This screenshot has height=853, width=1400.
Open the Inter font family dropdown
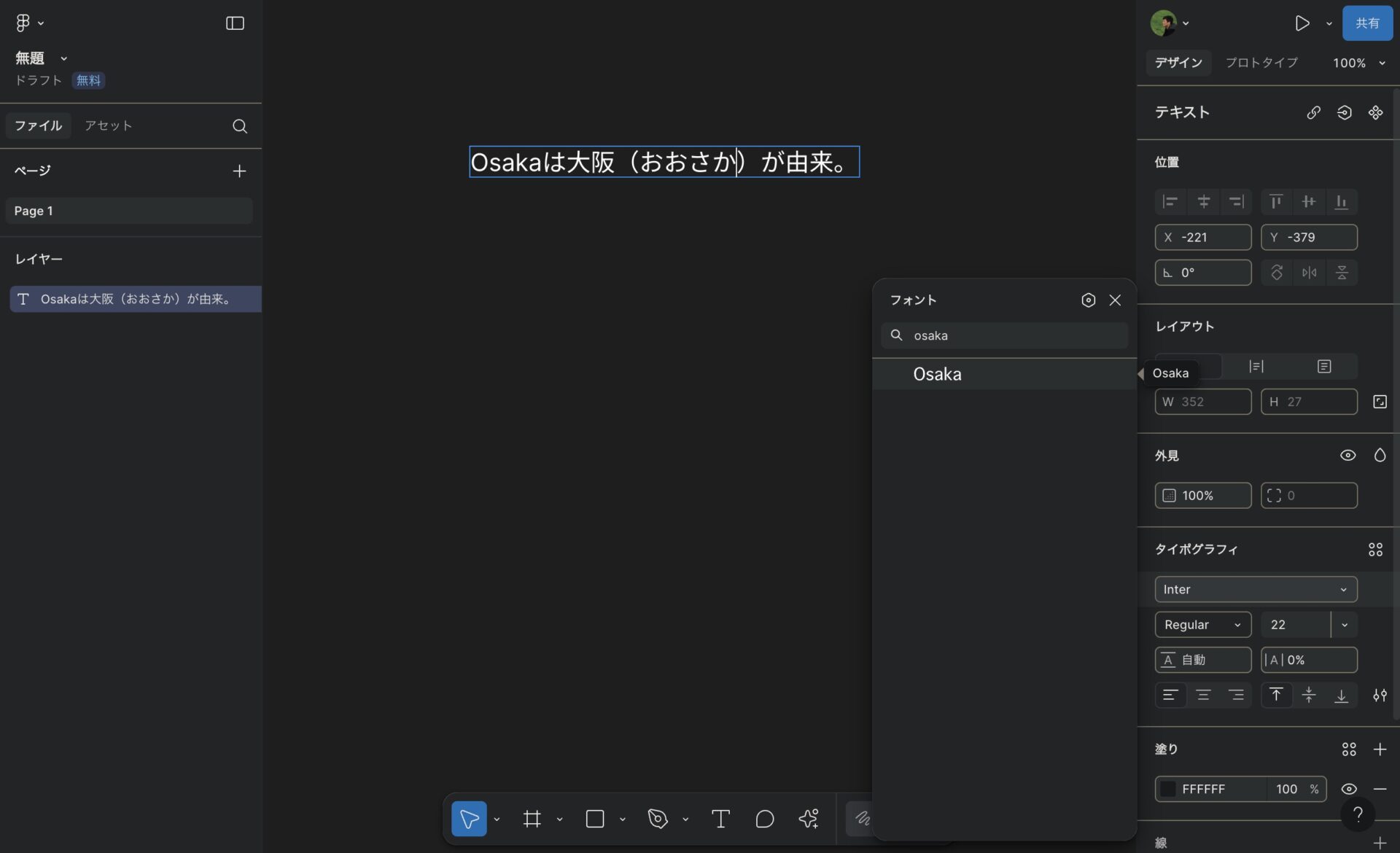(1256, 590)
